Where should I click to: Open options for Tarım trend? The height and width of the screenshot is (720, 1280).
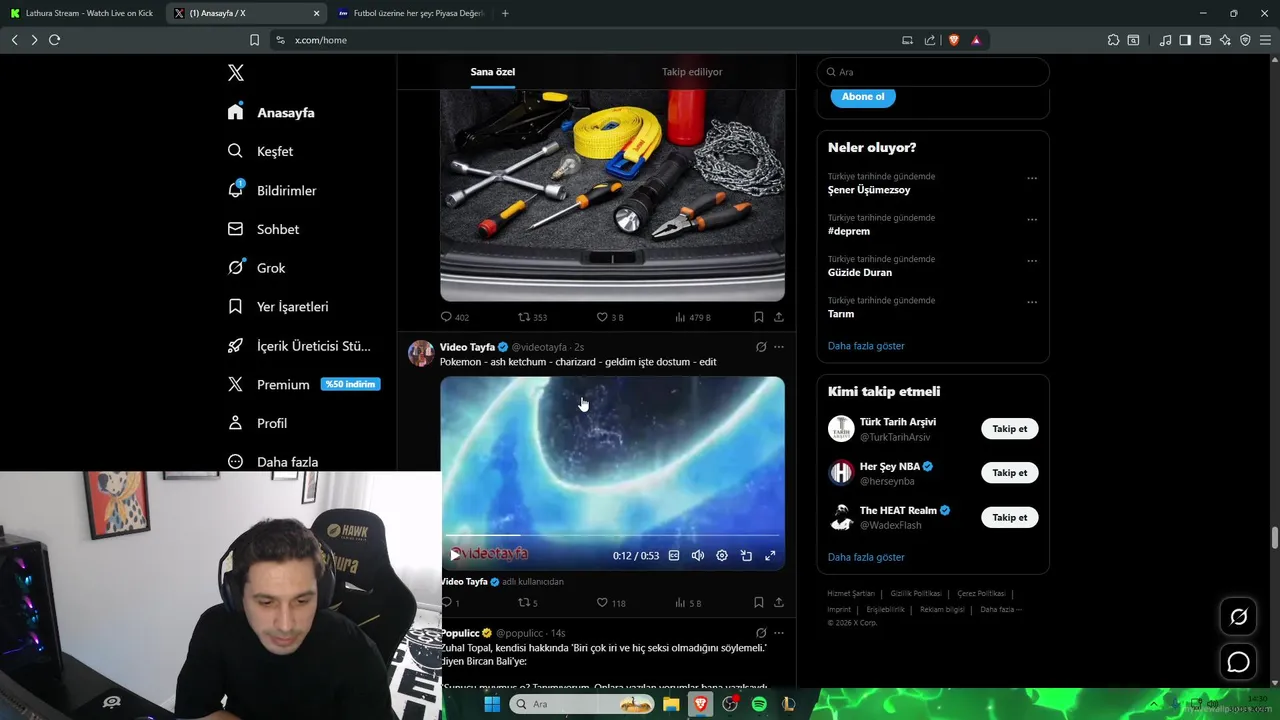click(1032, 302)
